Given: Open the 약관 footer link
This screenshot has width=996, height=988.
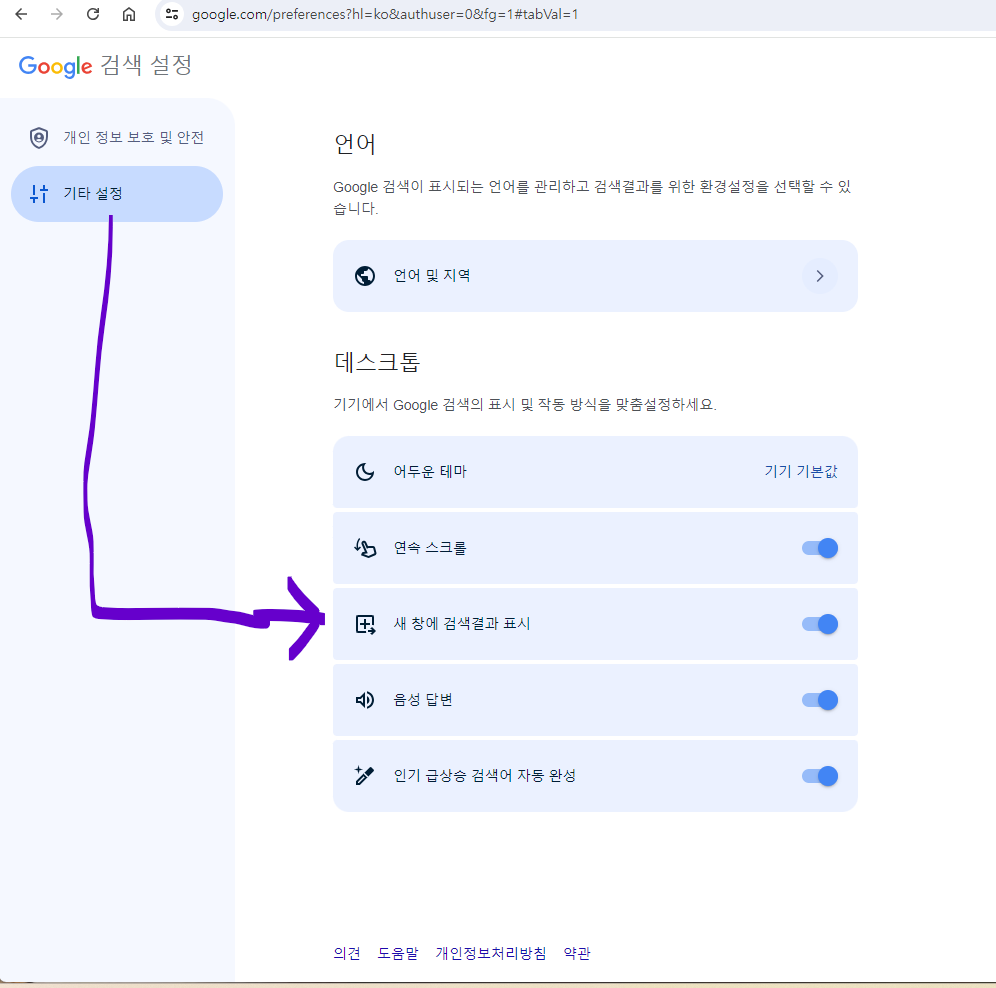Looking at the screenshot, I should [x=577, y=953].
